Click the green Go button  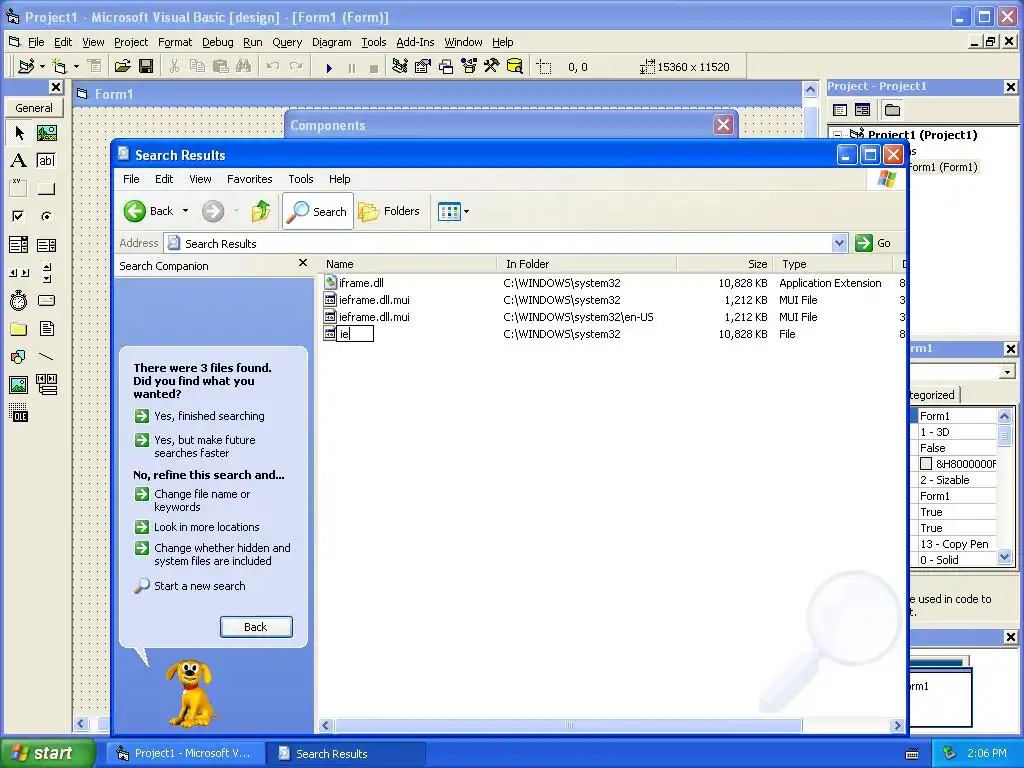pos(873,243)
